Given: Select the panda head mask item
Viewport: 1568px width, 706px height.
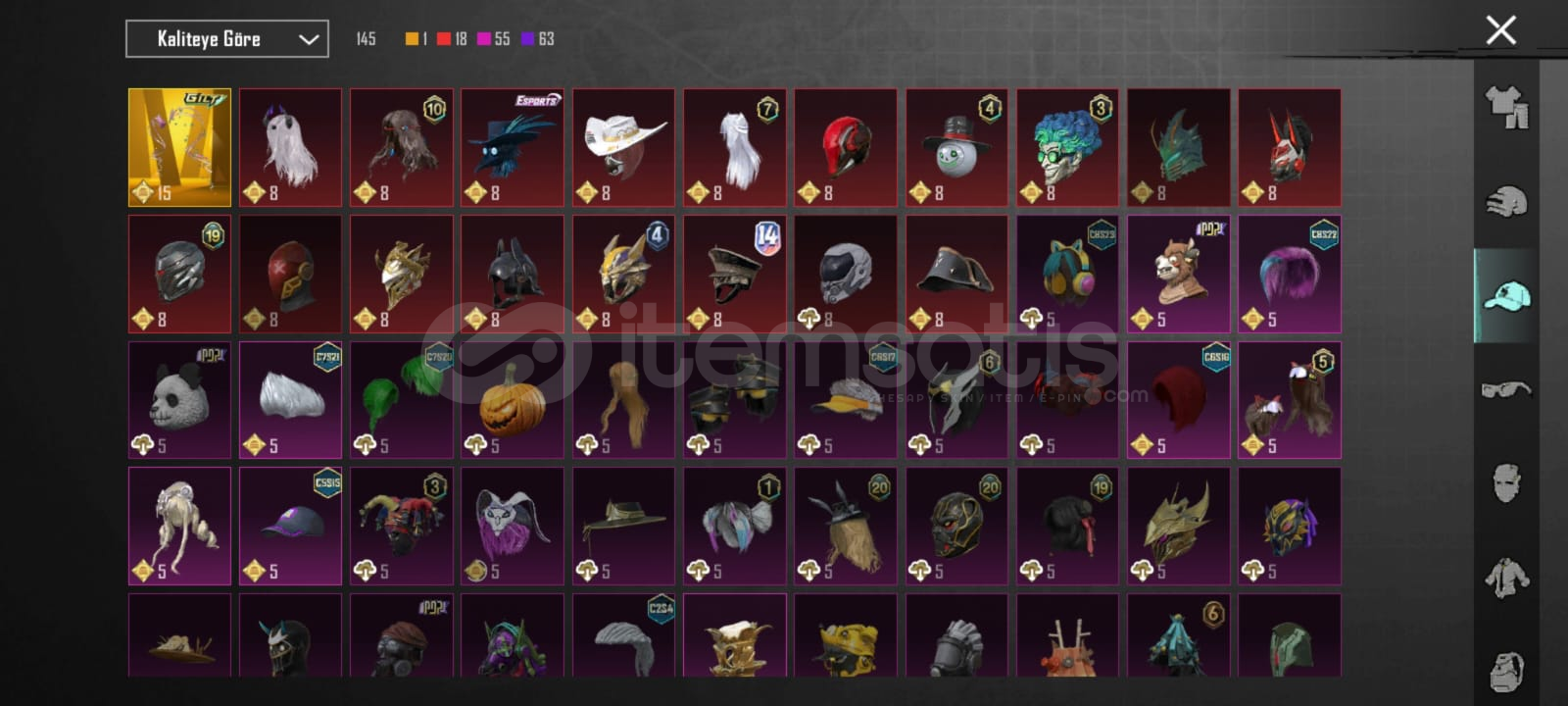Looking at the screenshot, I should tap(179, 400).
